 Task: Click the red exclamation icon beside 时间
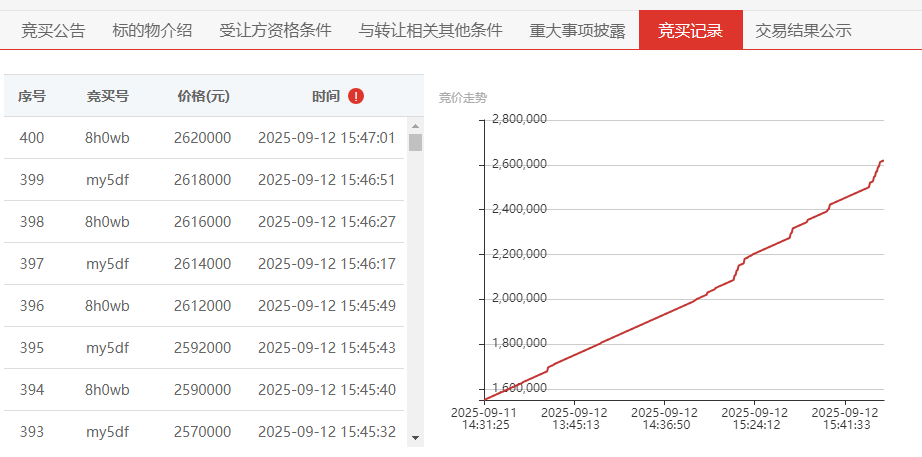(356, 96)
